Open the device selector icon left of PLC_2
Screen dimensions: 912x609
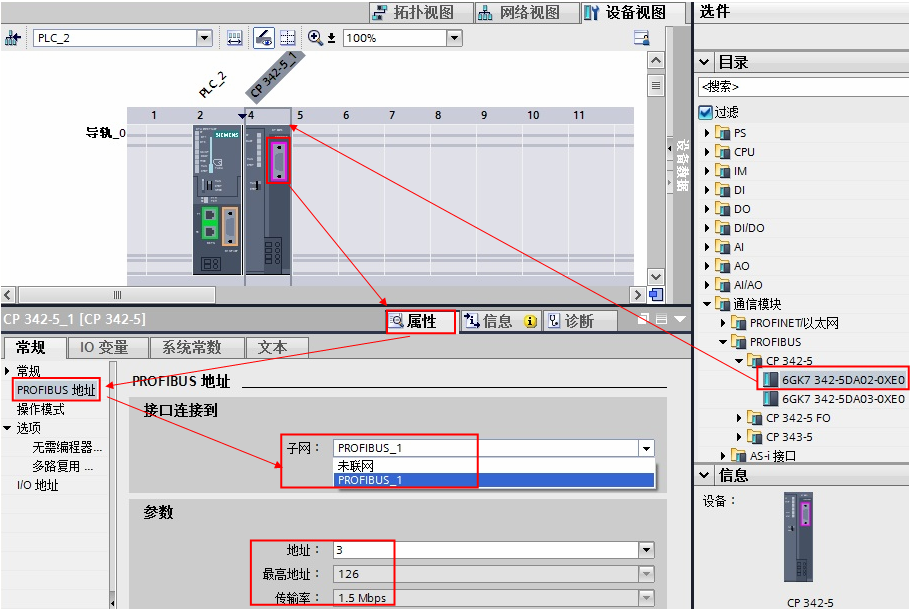[12, 38]
